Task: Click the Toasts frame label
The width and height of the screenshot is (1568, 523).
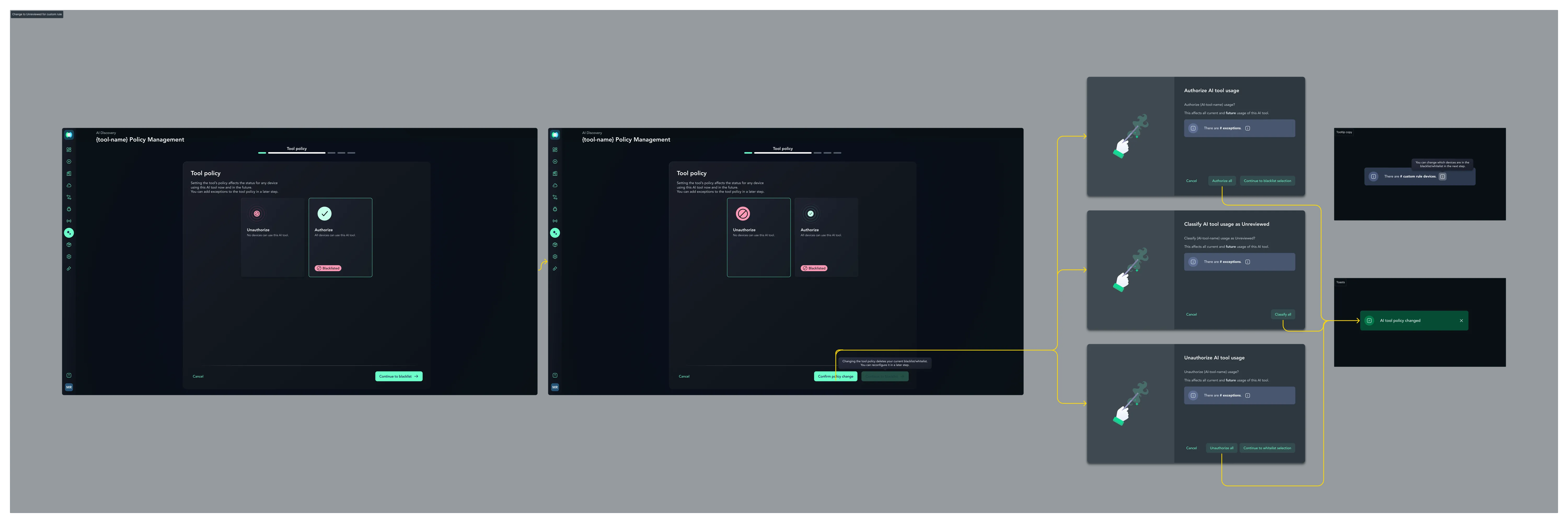Action: [x=1340, y=282]
